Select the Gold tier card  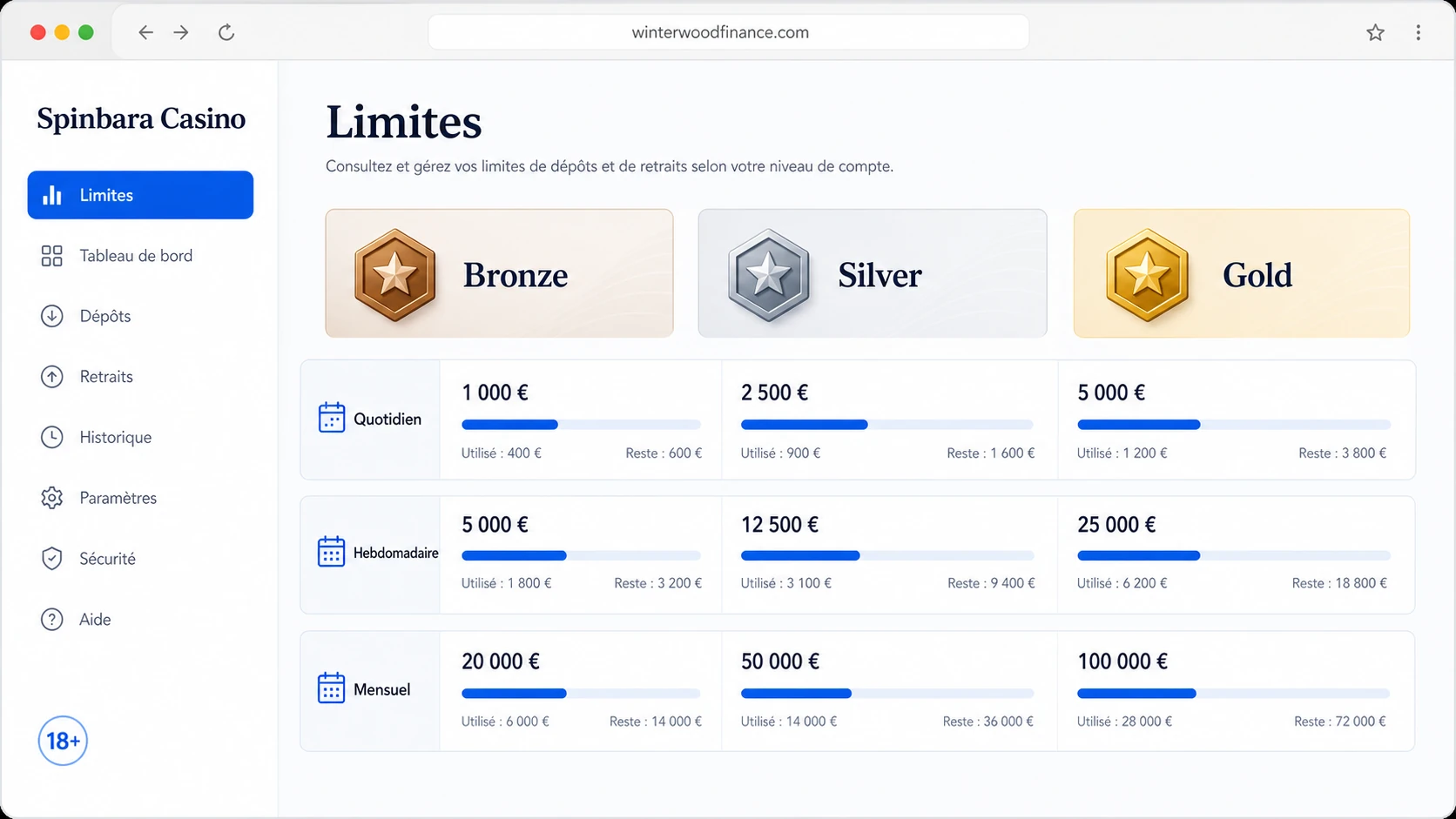coord(1242,273)
